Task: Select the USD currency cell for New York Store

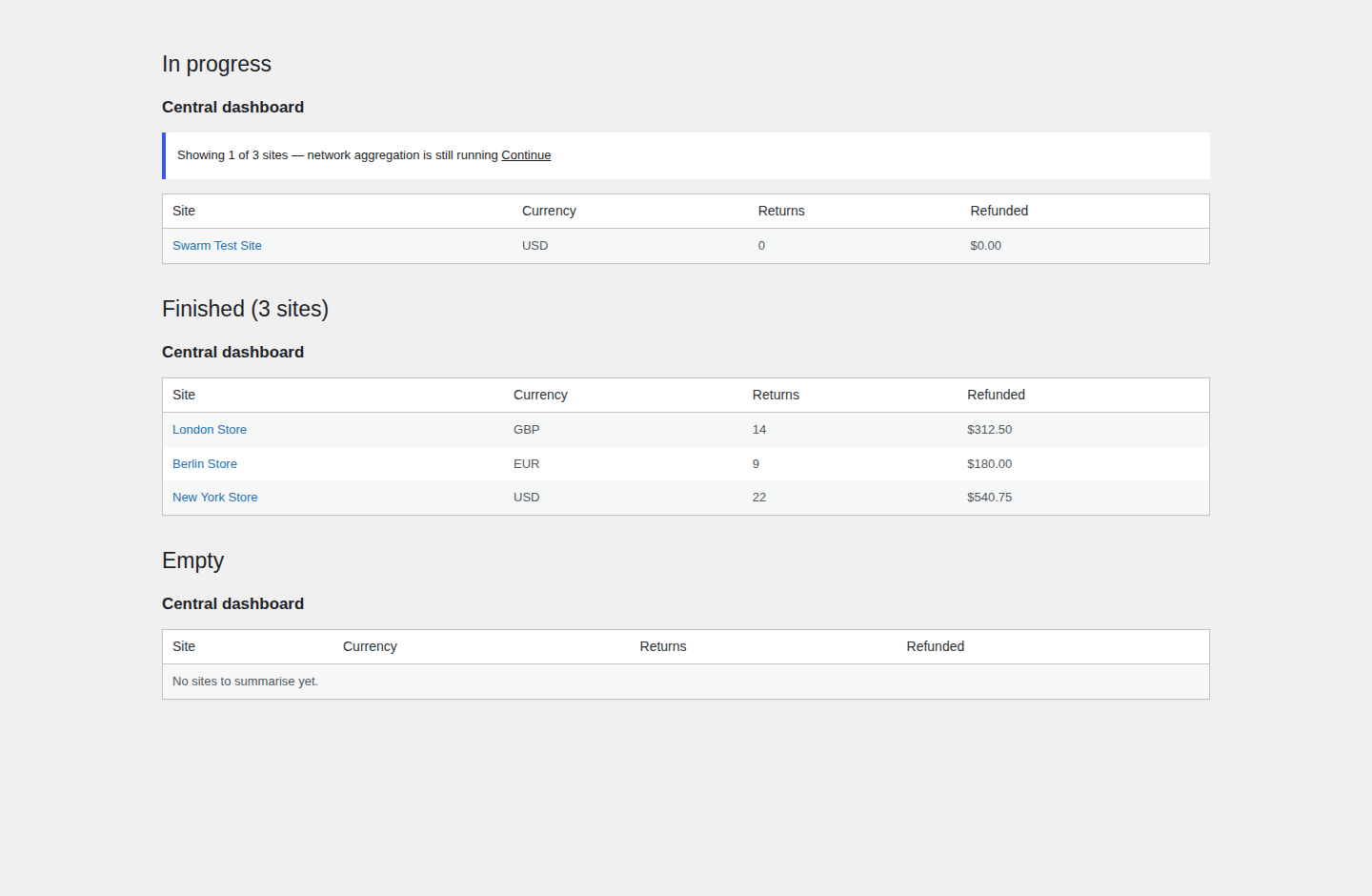Action: click(527, 498)
